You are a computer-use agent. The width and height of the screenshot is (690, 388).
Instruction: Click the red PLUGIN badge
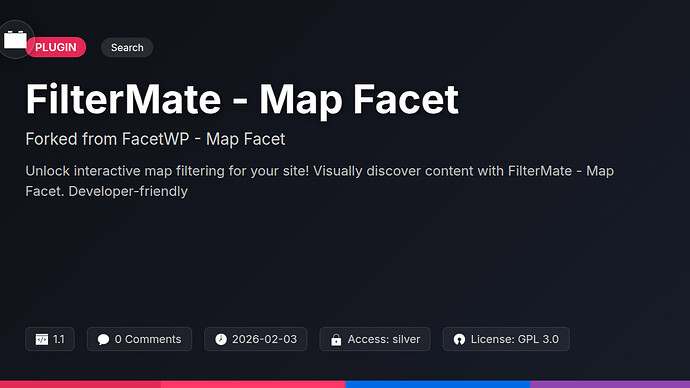[x=56, y=47]
